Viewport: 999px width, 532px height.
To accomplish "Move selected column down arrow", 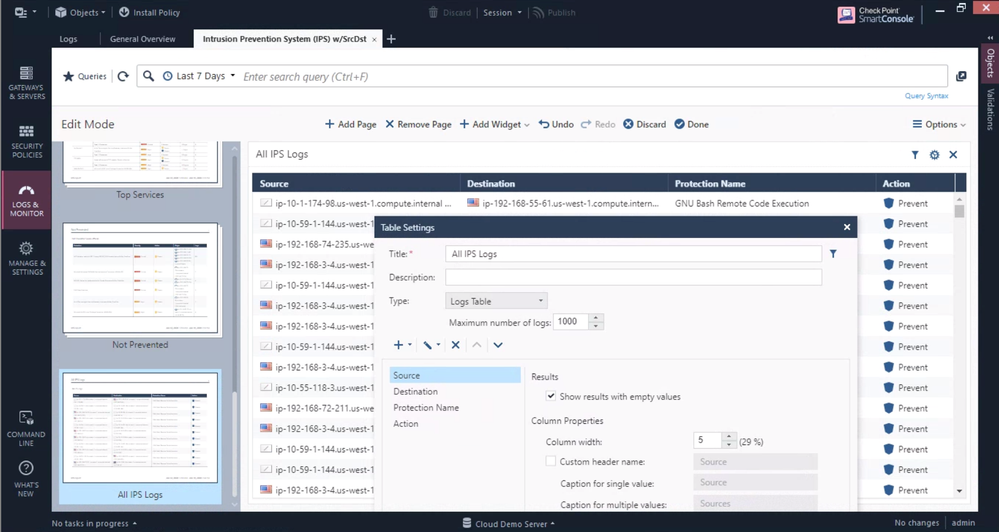I will (x=498, y=345).
